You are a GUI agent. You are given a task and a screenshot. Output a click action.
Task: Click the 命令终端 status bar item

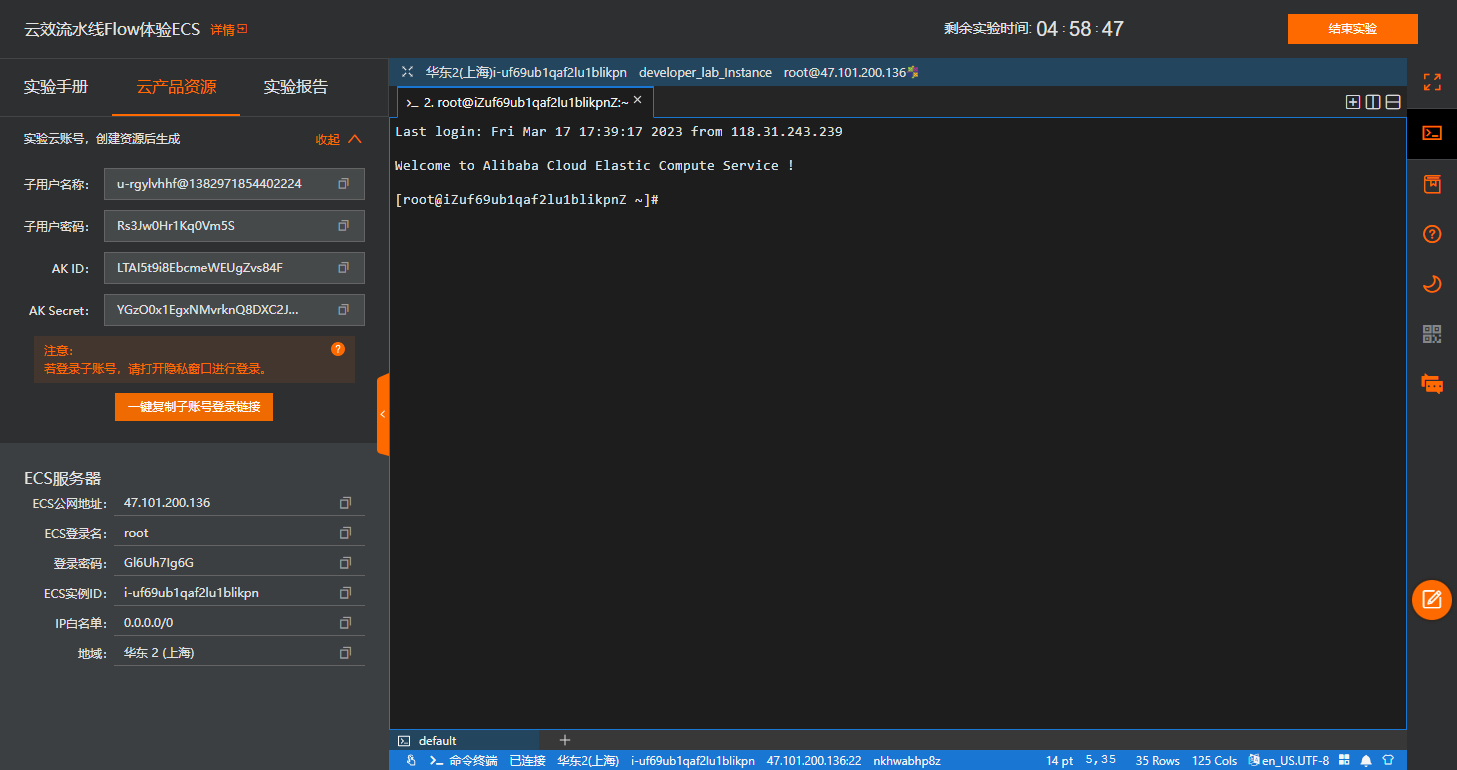pyautogui.click(x=464, y=761)
